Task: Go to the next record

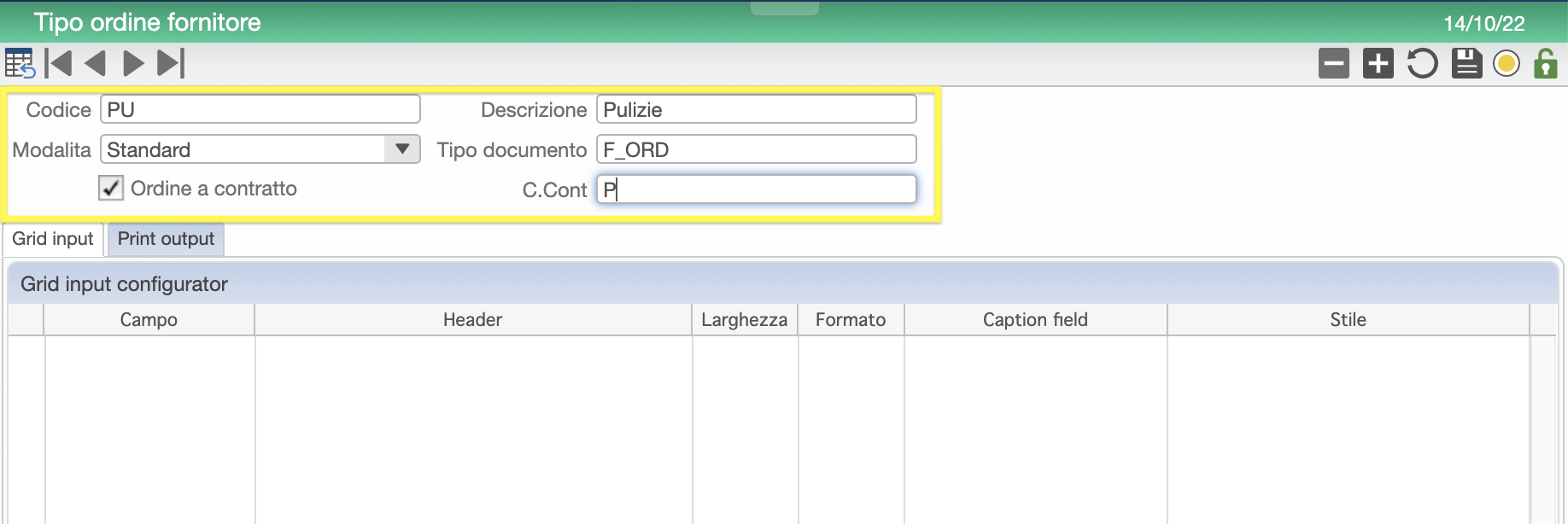Action: click(x=133, y=63)
